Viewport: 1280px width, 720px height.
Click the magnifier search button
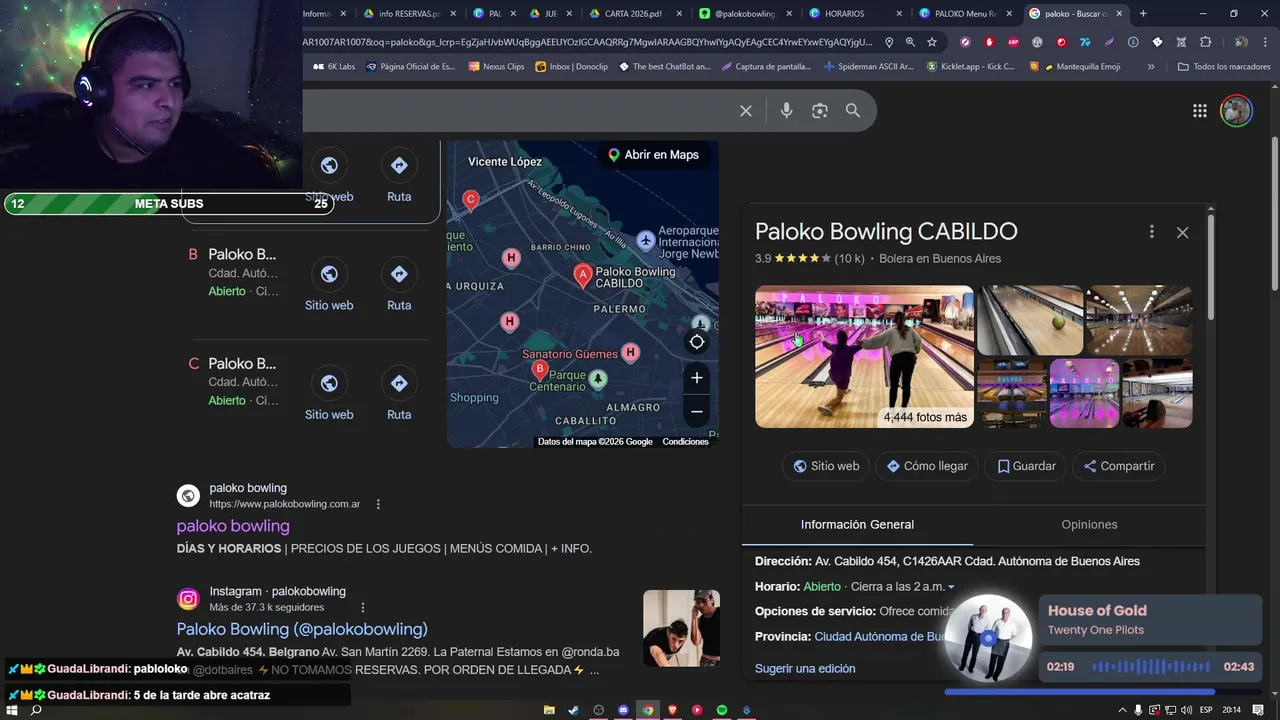click(x=853, y=111)
